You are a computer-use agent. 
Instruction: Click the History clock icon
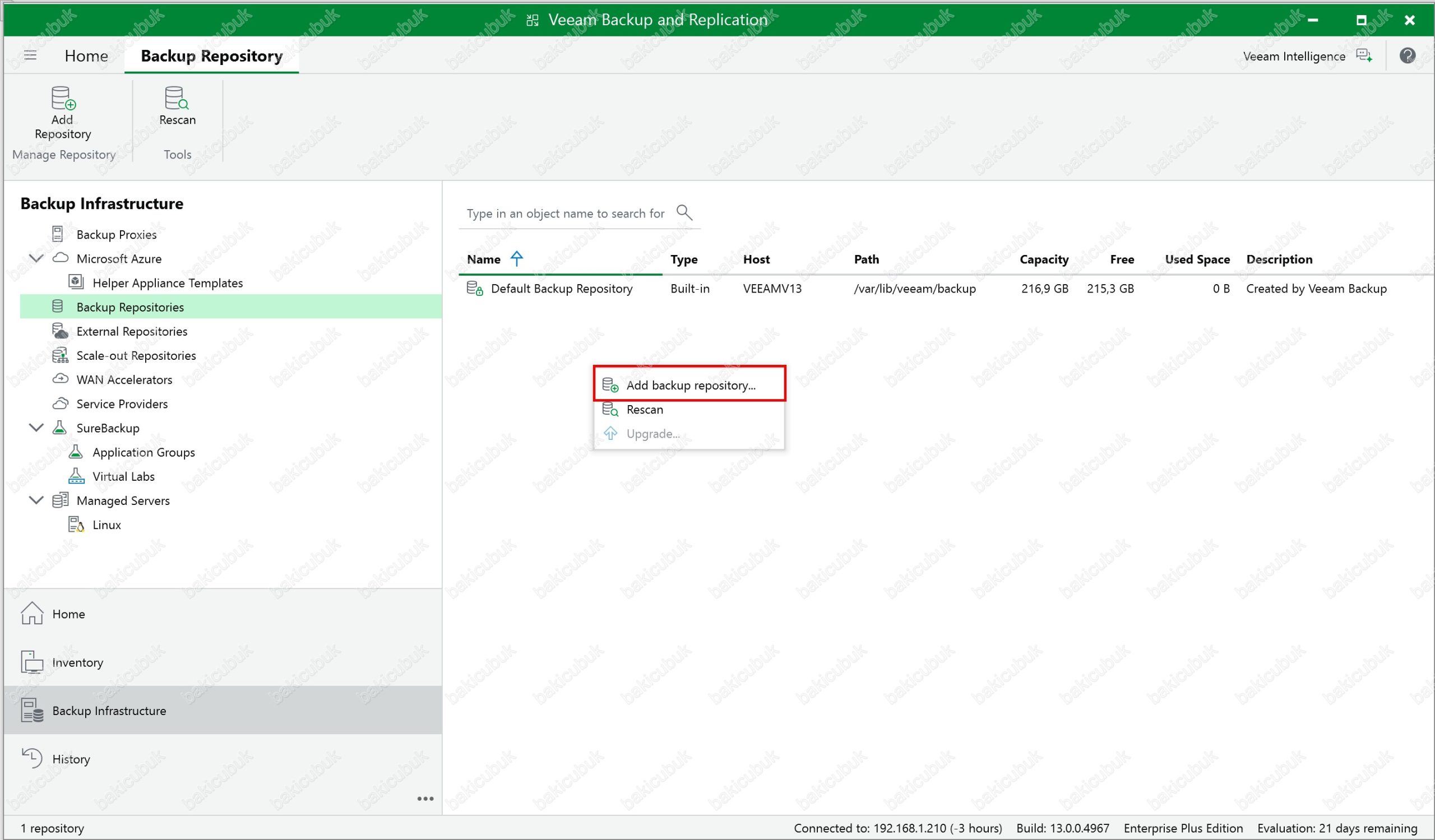[x=32, y=759]
